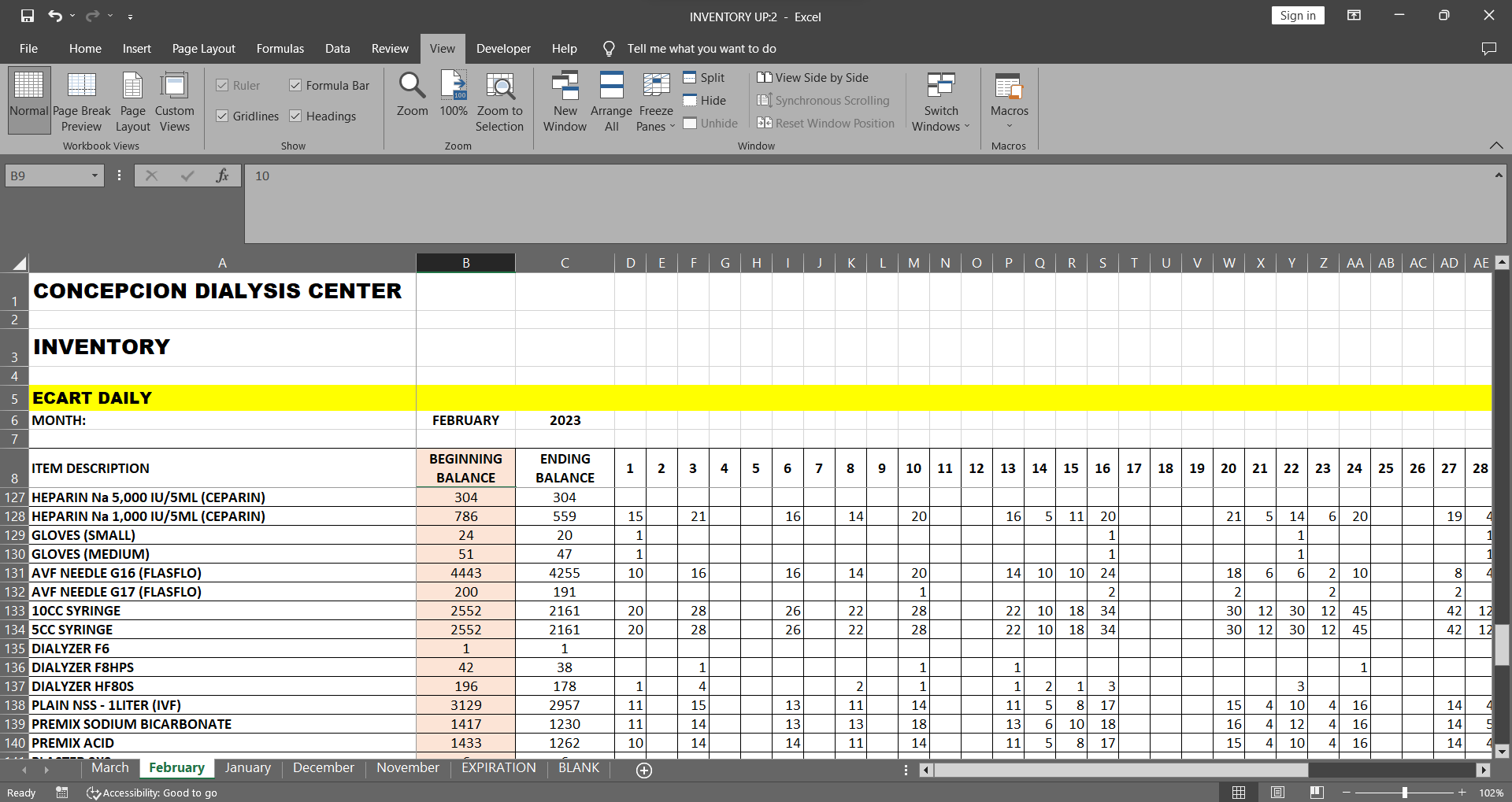Screen dimensions: 1512x802
Task: Switch to Page Layout view
Action: [x=132, y=101]
